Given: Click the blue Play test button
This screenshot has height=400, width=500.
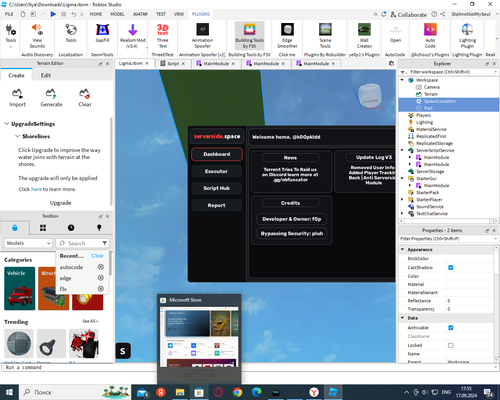Looking at the screenshot, I should [x=53, y=14].
